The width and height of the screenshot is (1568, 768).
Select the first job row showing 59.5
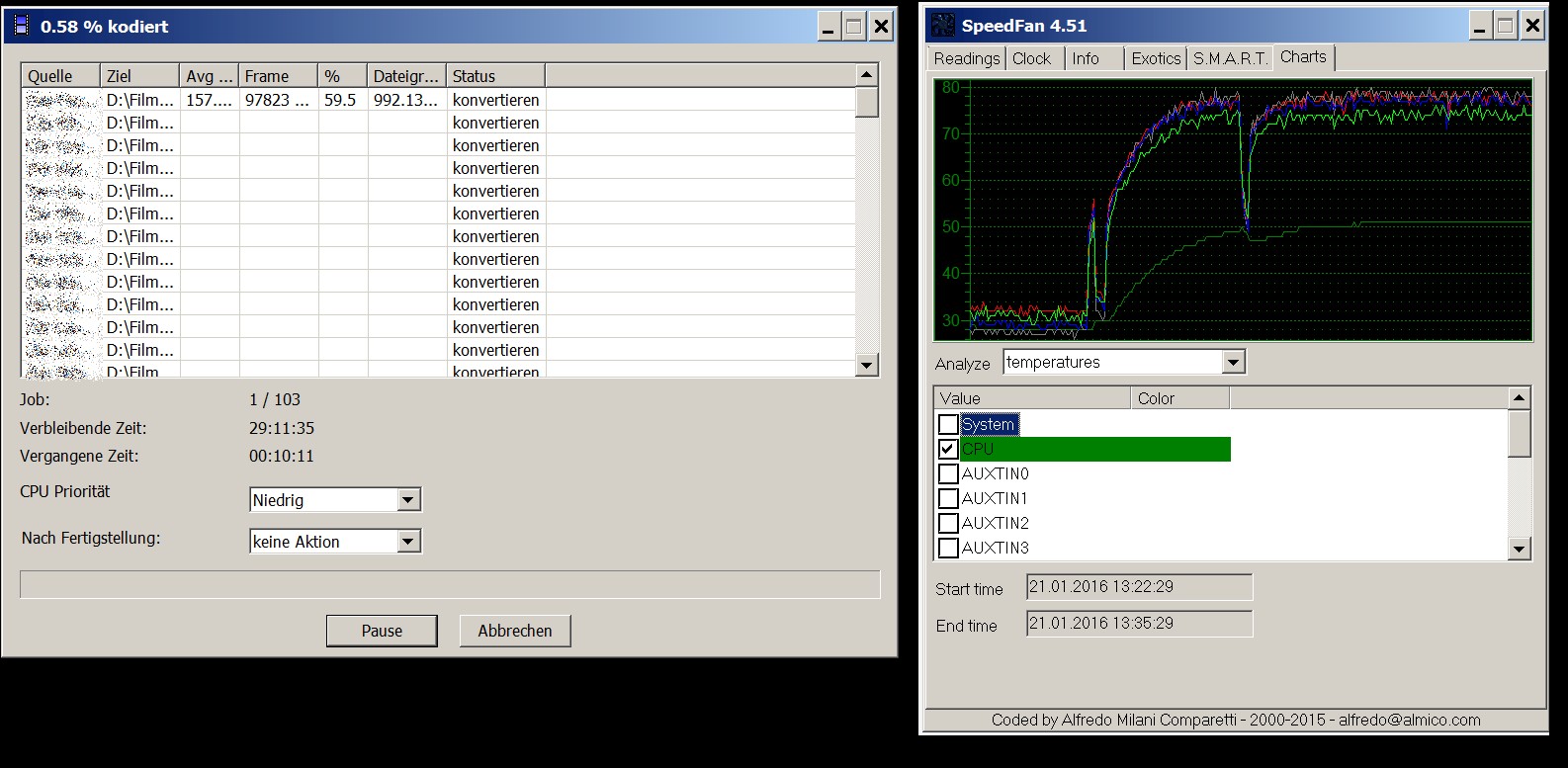[x=438, y=100]
